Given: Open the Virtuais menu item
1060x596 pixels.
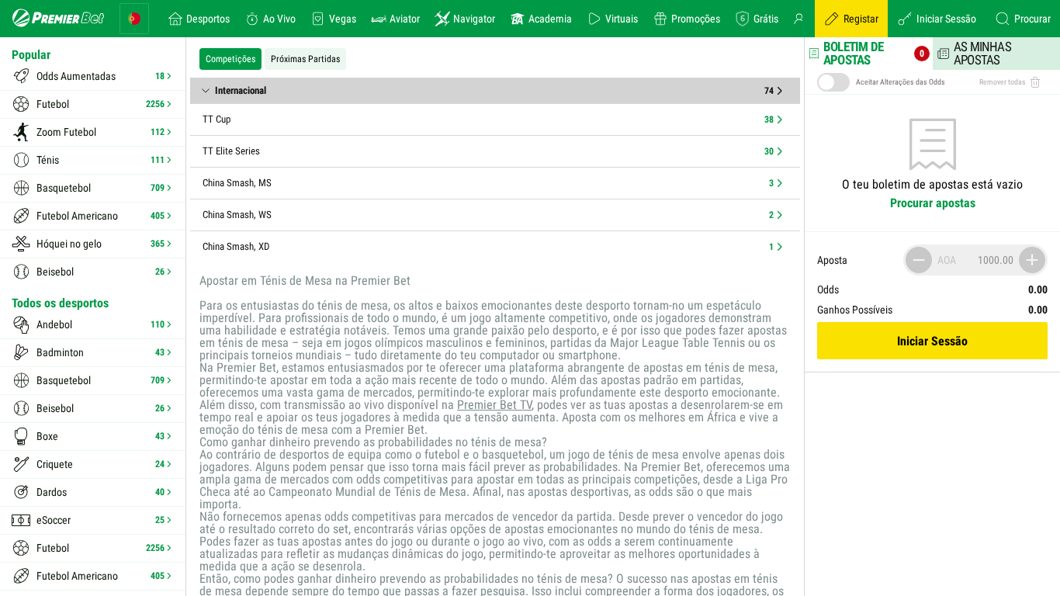Looking at the screenshot, I should [x=612, y=19].
